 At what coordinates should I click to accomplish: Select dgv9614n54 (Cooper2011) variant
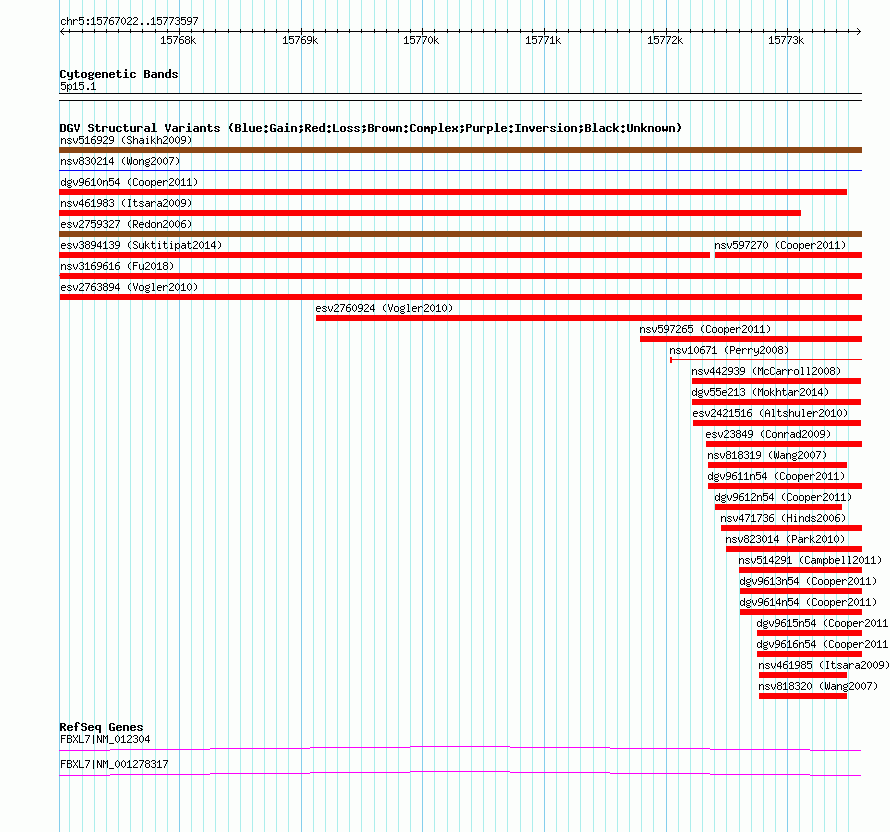[x=808, y=602]
